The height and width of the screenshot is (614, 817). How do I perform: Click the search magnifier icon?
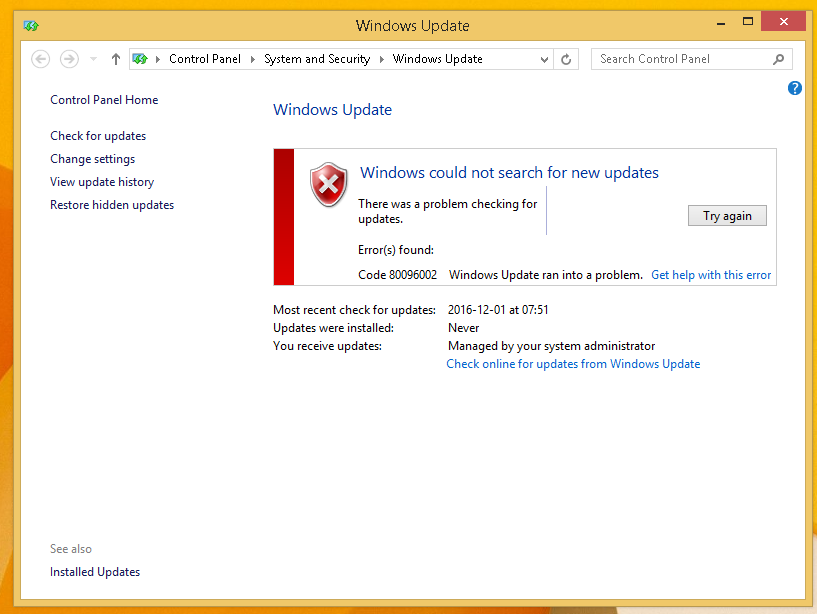tap(778, 59)
